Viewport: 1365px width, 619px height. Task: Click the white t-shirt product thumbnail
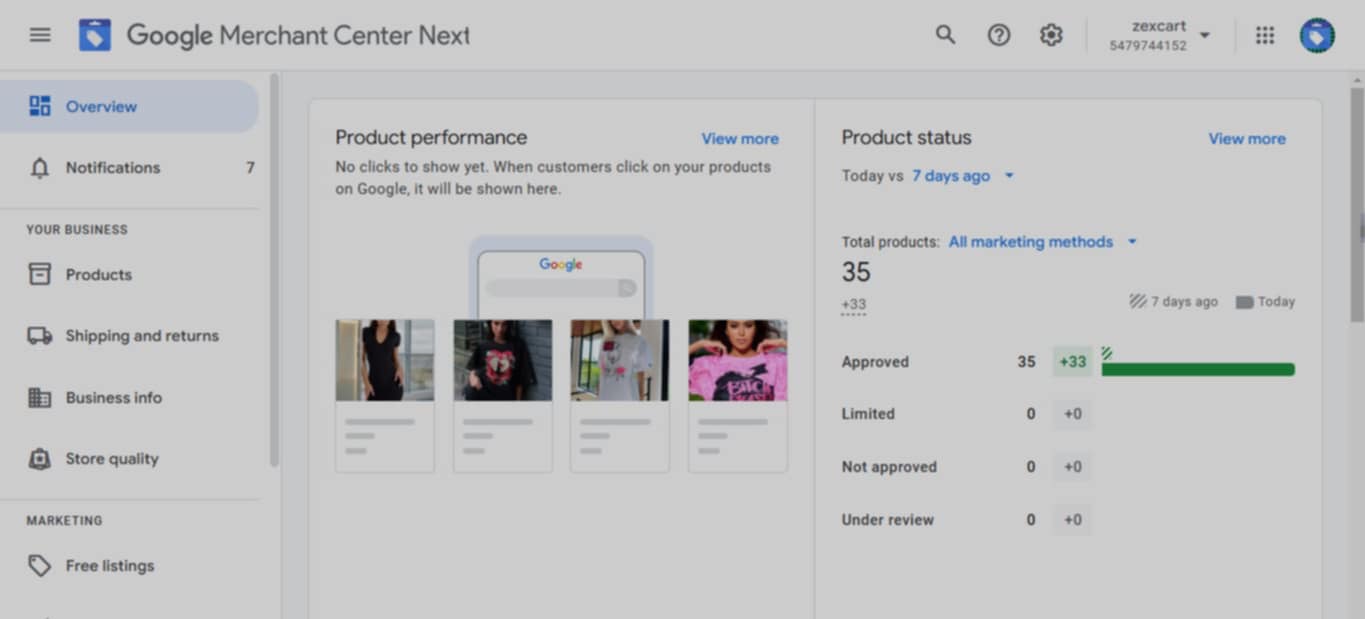pyautogui.click(x=620, y=360)
